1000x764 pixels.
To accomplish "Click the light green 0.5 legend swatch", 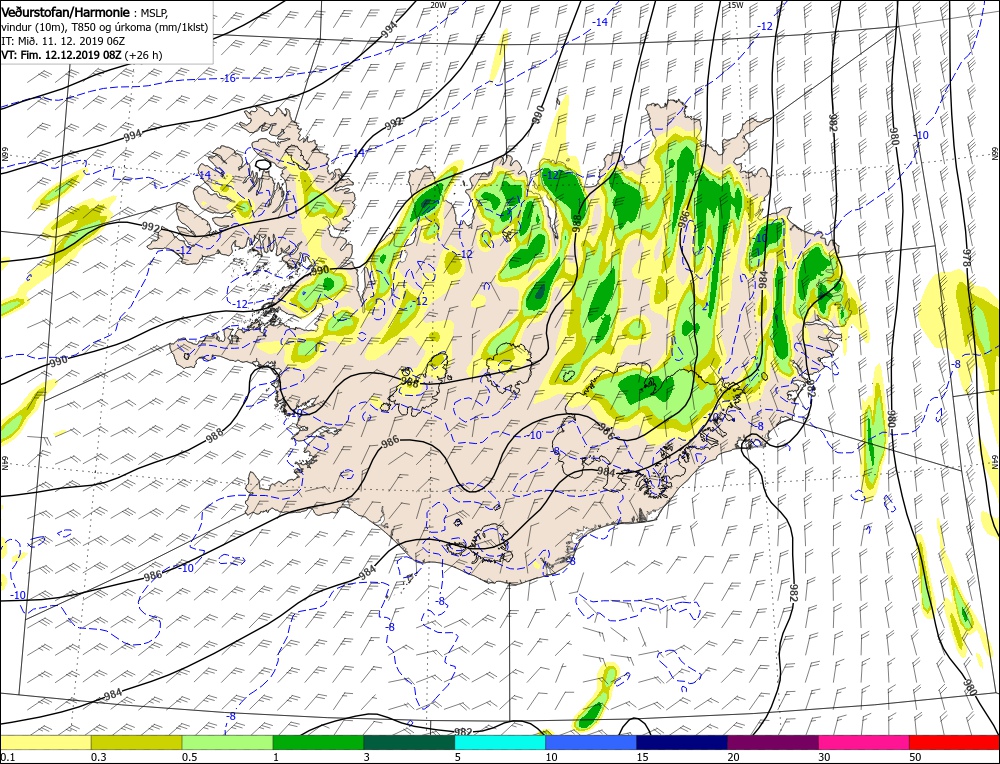I will (x=228, y=742).
